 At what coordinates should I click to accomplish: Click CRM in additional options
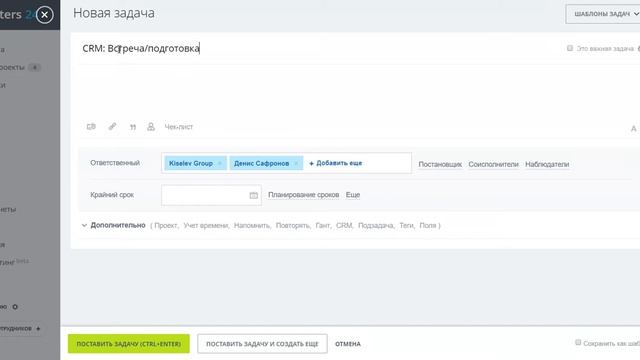coord(344,225)
